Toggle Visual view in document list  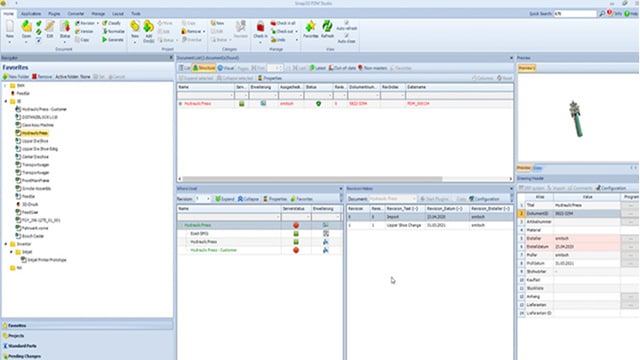coord(226,68)
